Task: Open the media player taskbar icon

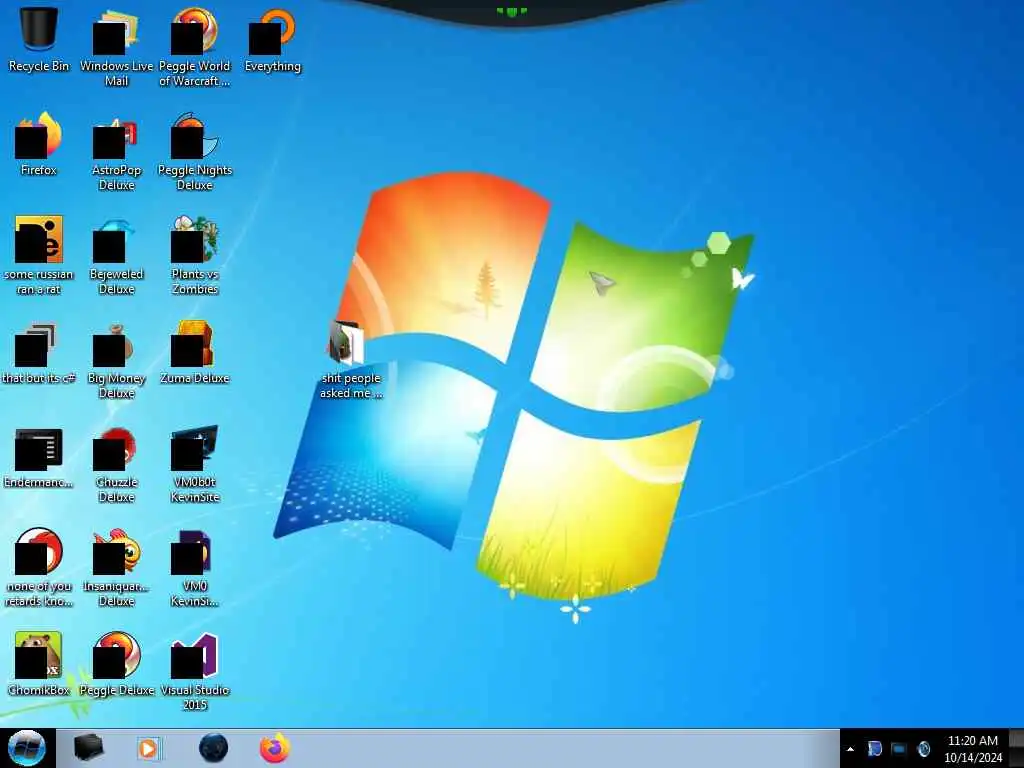Action: [148, 748]
